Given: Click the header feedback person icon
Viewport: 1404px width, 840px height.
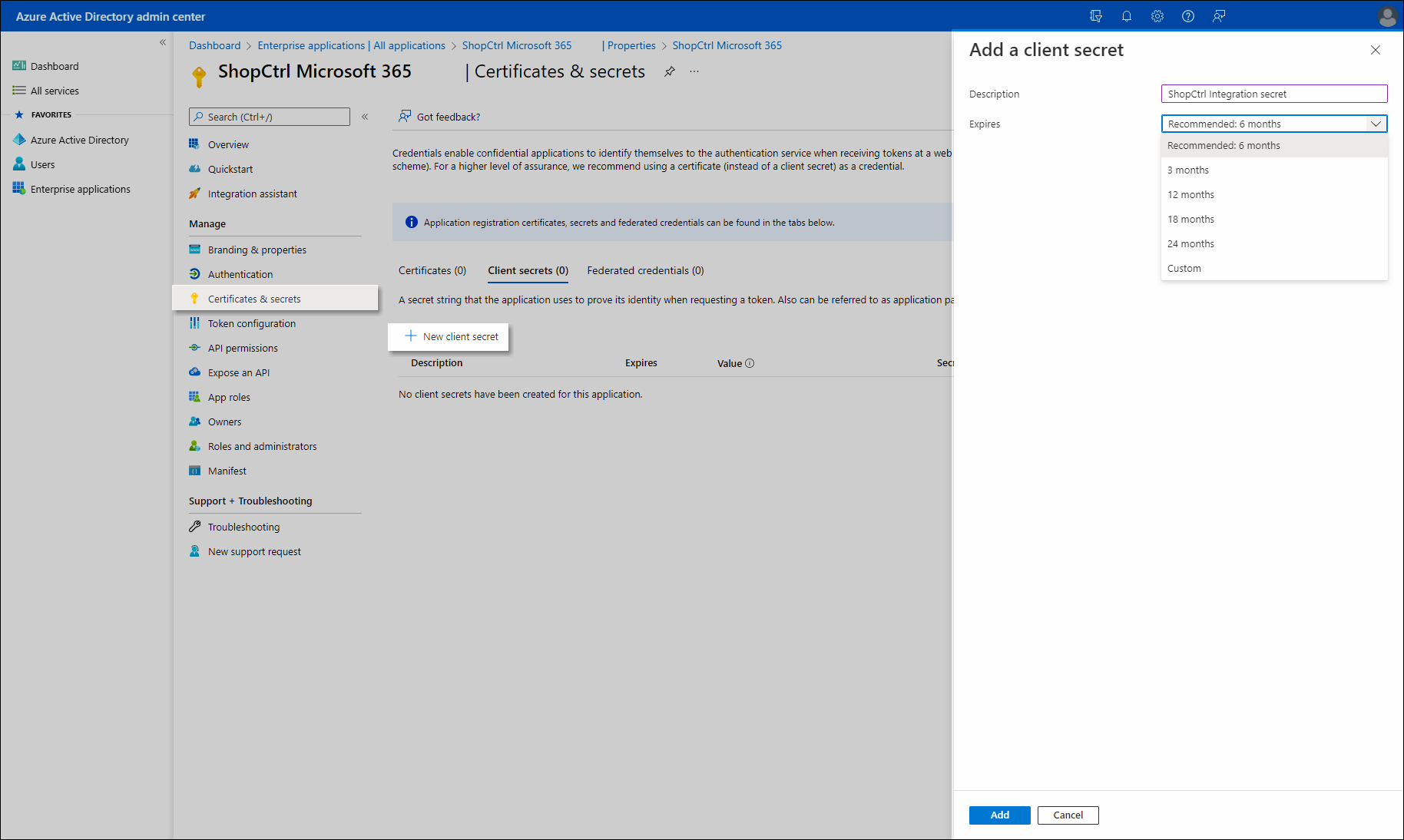Looking at the screenshot, I should (1219, 16).
